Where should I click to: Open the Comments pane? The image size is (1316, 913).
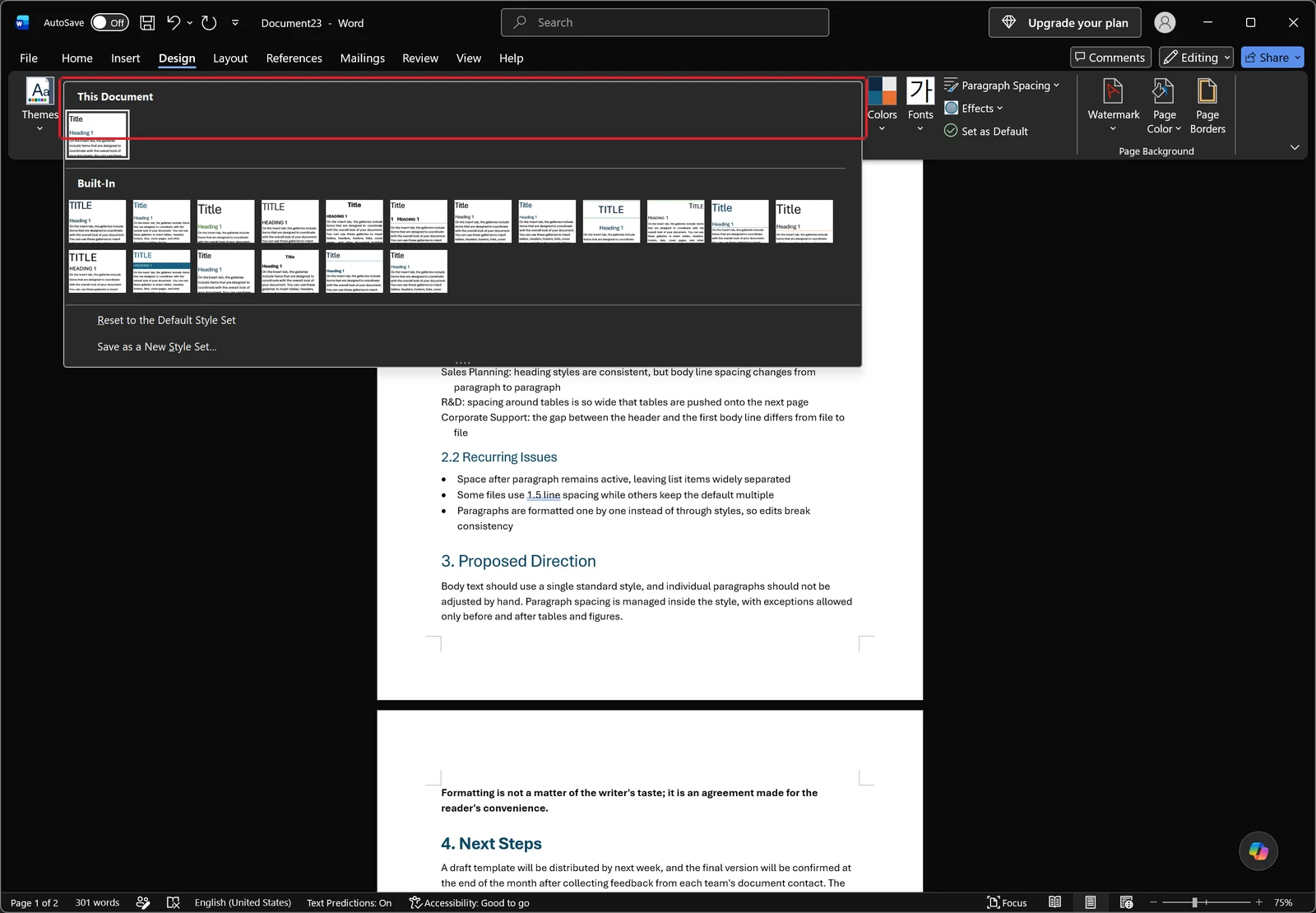click(1110, 58)
